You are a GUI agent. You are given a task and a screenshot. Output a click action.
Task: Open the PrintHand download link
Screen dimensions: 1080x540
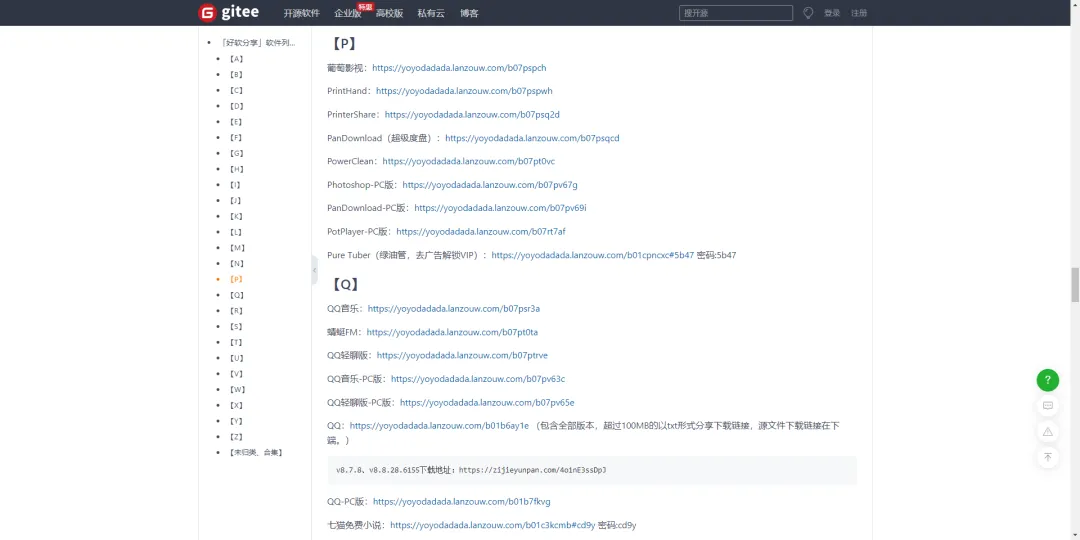coord(464,91)
